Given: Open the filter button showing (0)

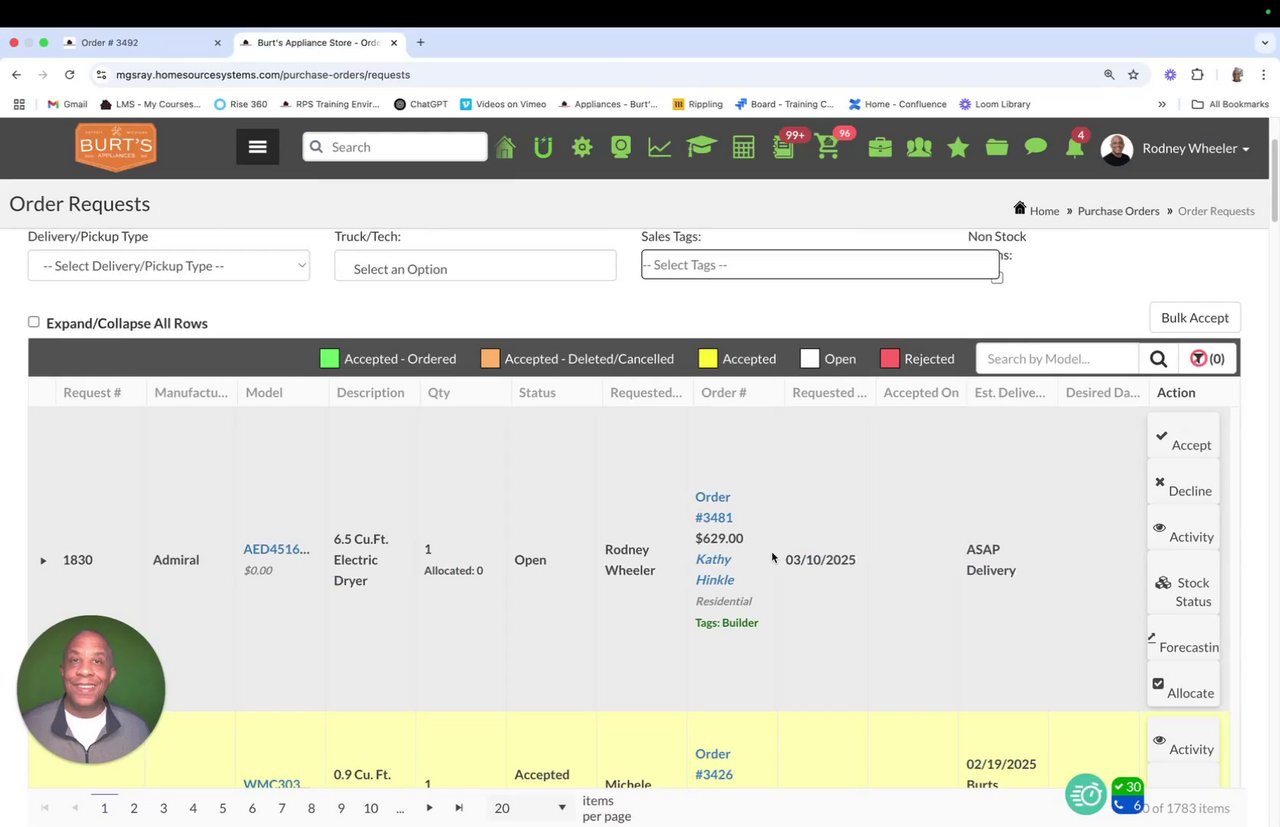Looking at the screenshot, I should [1208, 359].
